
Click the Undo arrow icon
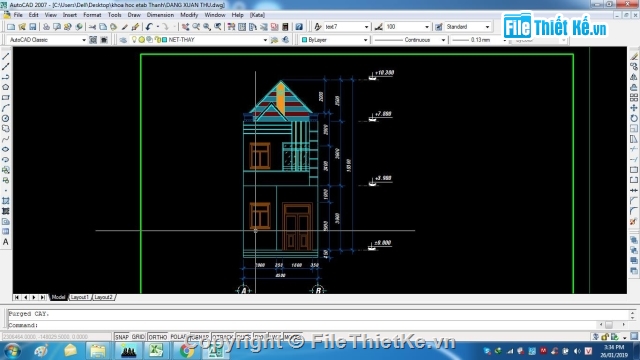tap(149, 27)
